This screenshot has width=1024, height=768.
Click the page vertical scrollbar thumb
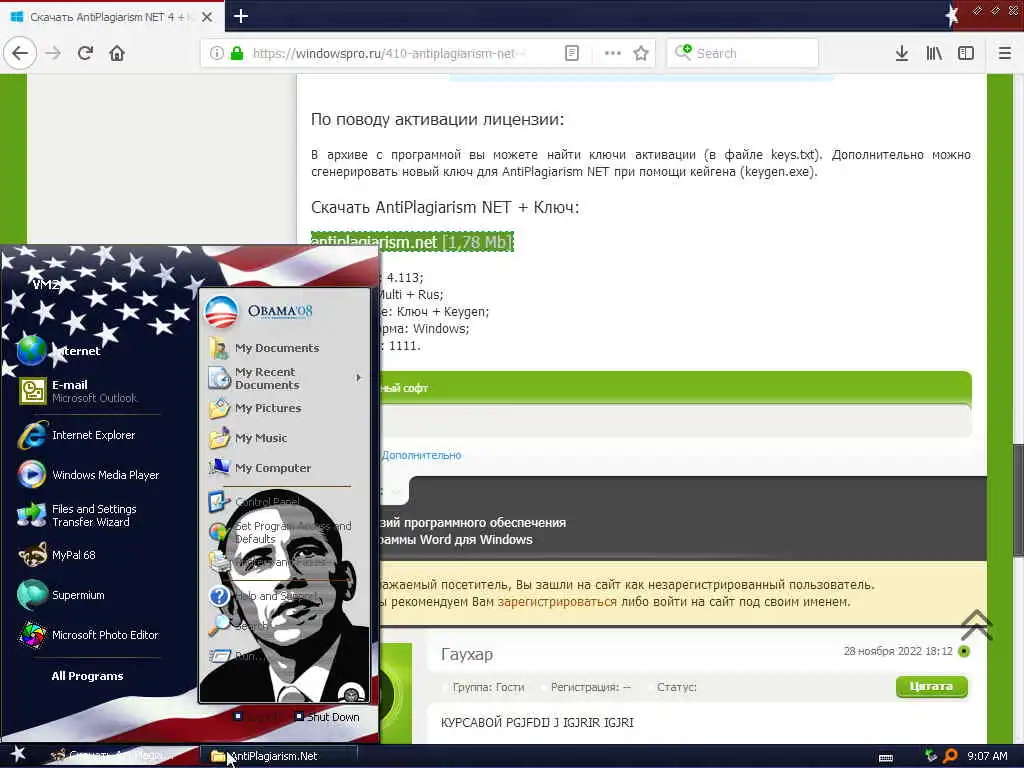click(1017, 500)
